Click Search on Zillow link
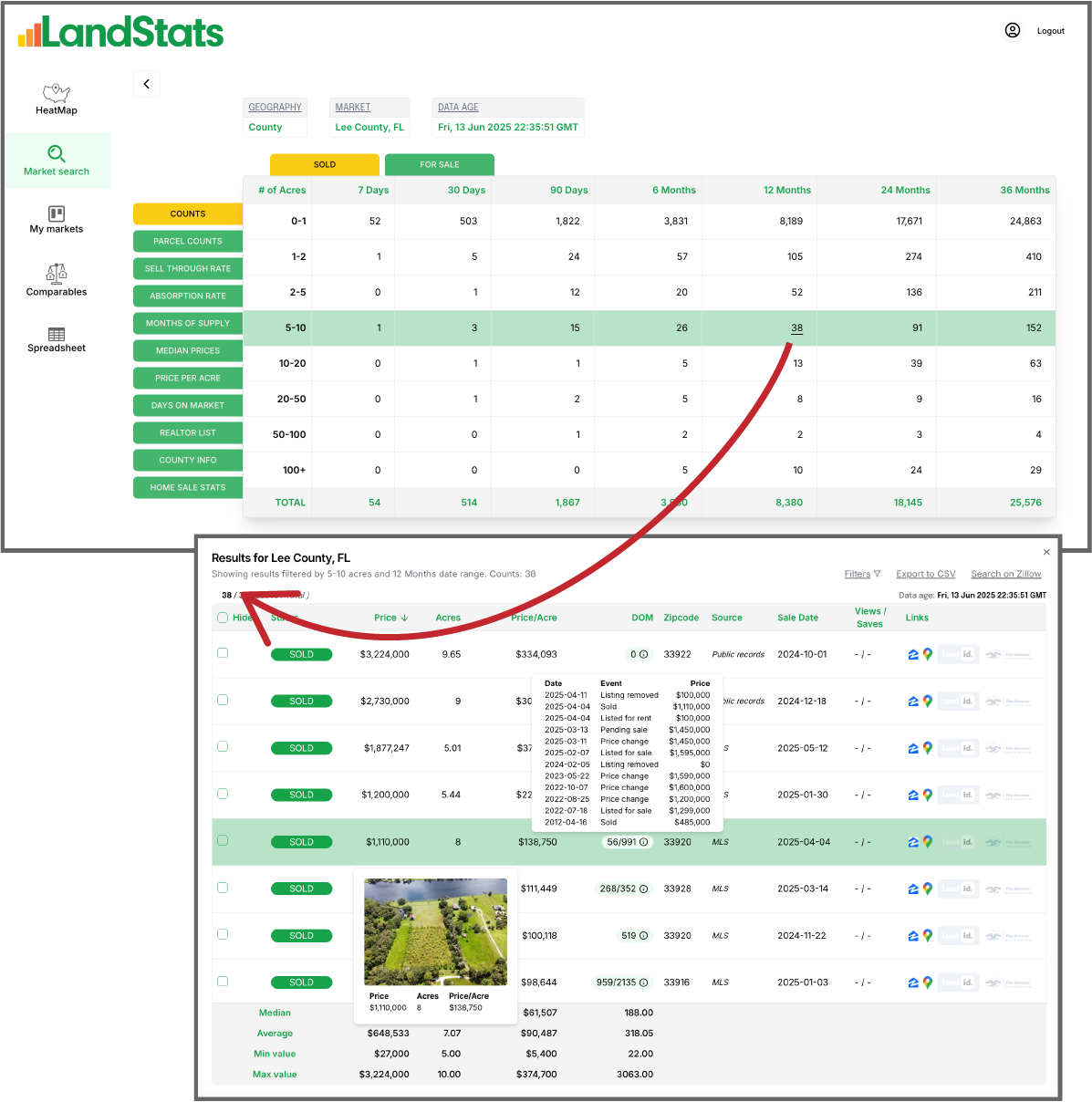Viewport: 1092px width, 1102px height. pos(1005,575)
